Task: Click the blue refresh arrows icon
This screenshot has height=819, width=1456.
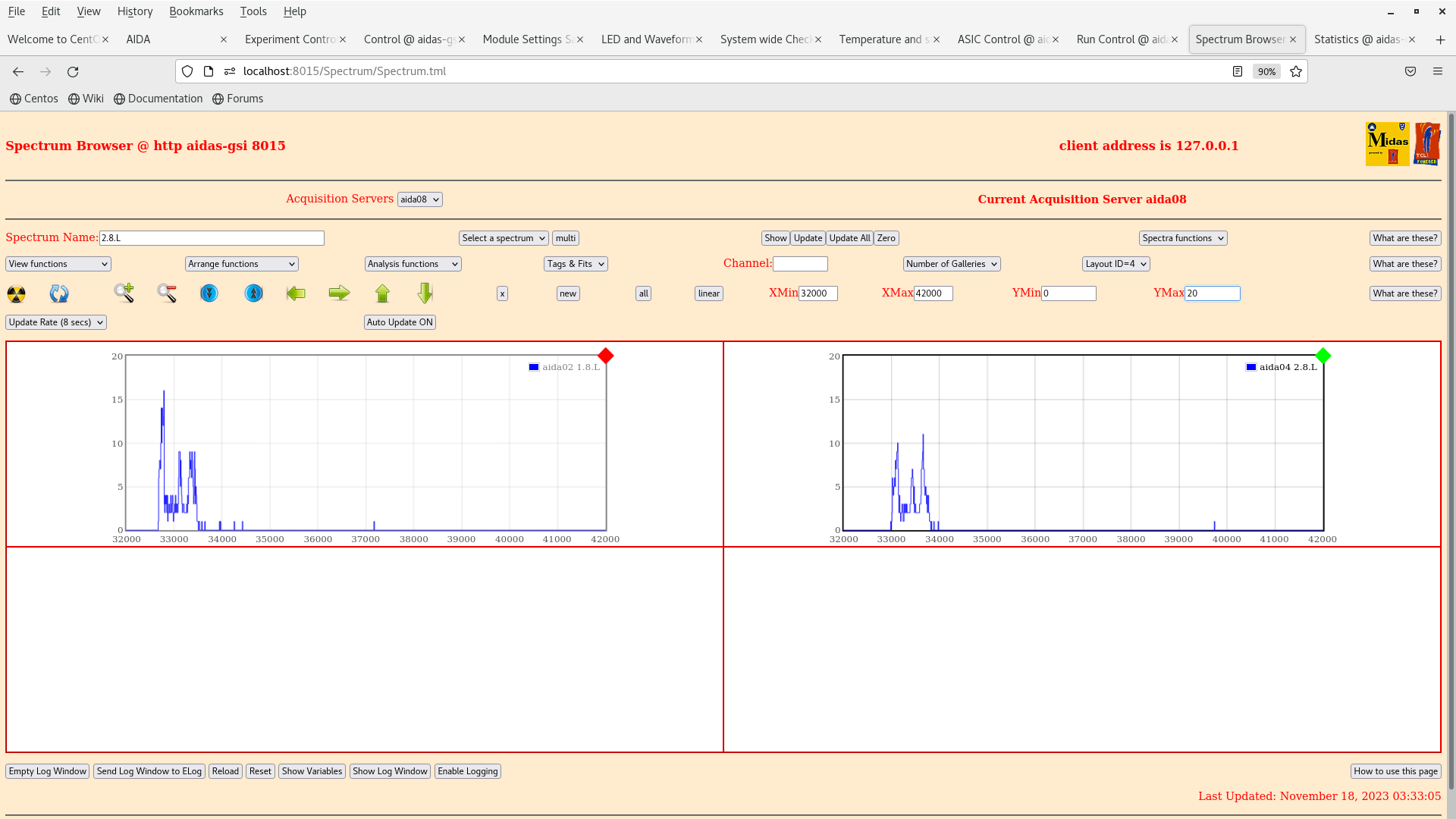Action: coord(59,293)
